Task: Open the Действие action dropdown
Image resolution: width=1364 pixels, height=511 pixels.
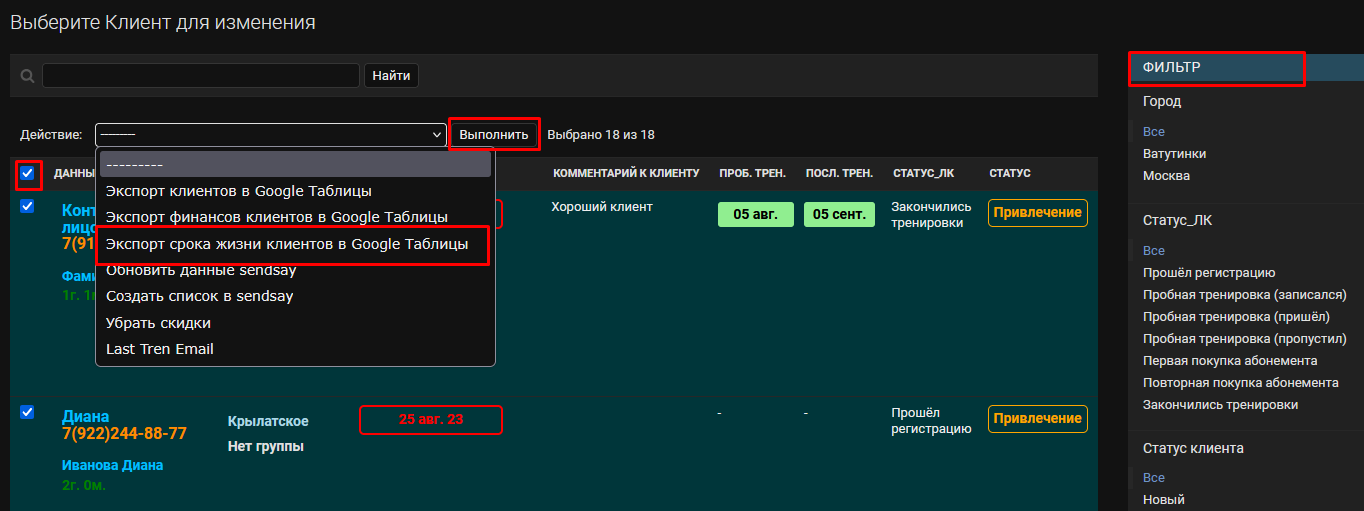Action: [x=270, y=134]
